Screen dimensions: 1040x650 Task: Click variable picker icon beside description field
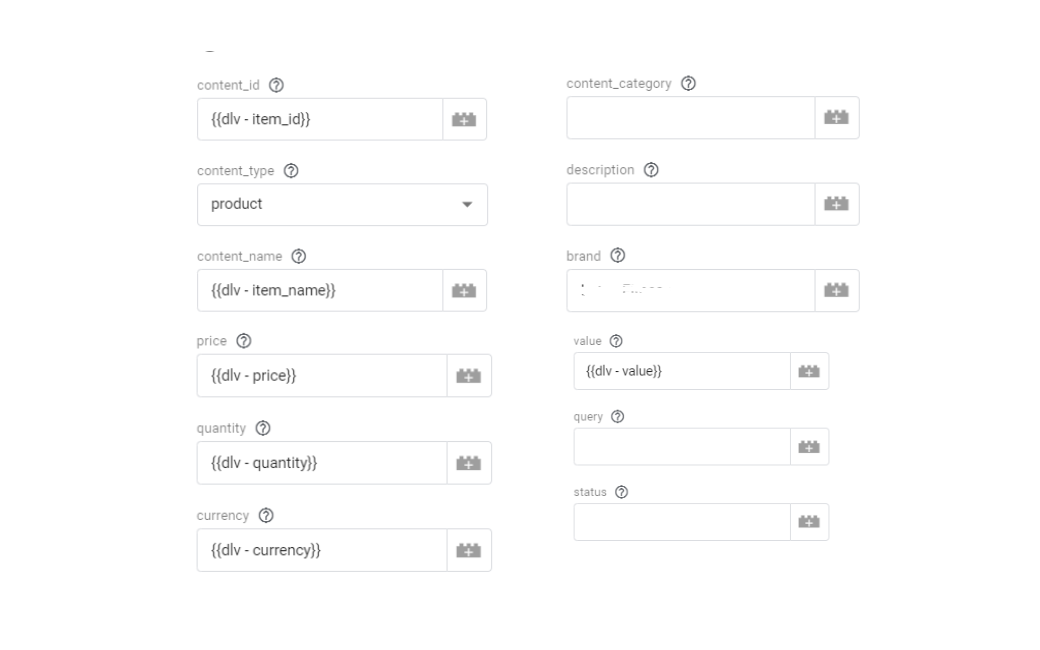(x=836, y=204)
